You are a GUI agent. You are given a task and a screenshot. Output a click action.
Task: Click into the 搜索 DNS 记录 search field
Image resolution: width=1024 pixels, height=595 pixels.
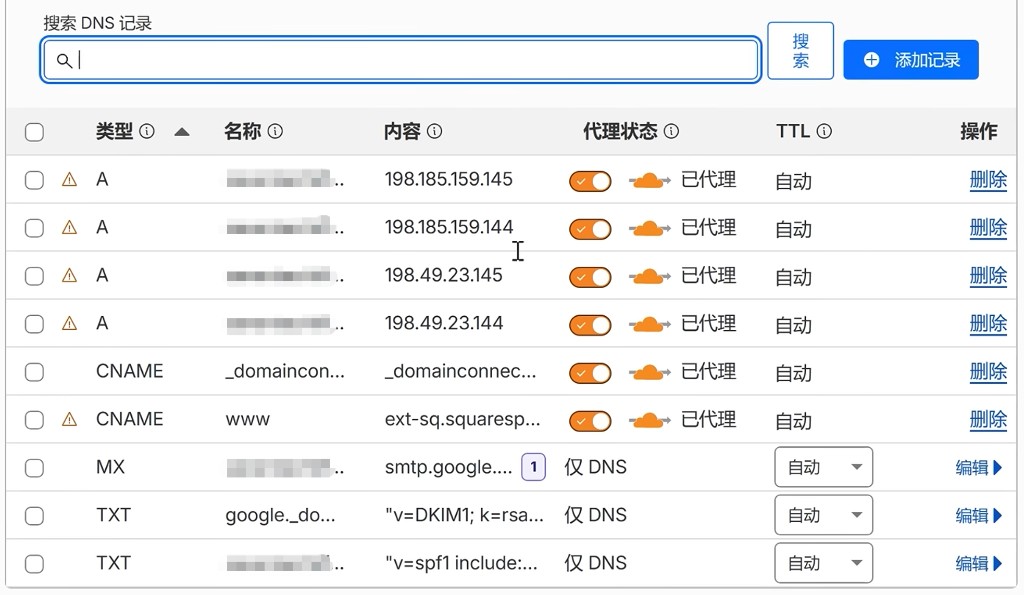(400, 60)
